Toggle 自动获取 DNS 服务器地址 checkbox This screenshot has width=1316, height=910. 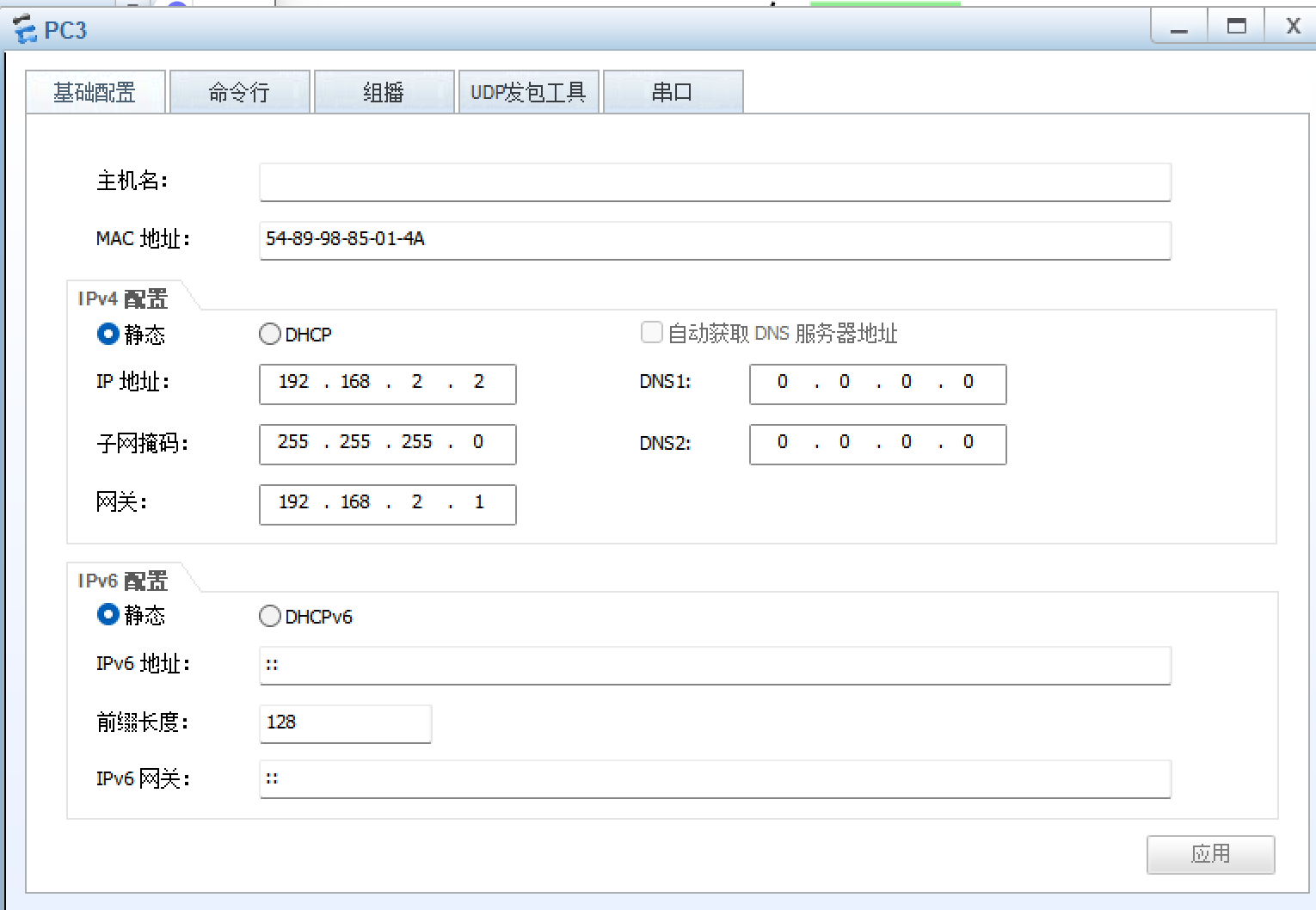pos(652,333)
